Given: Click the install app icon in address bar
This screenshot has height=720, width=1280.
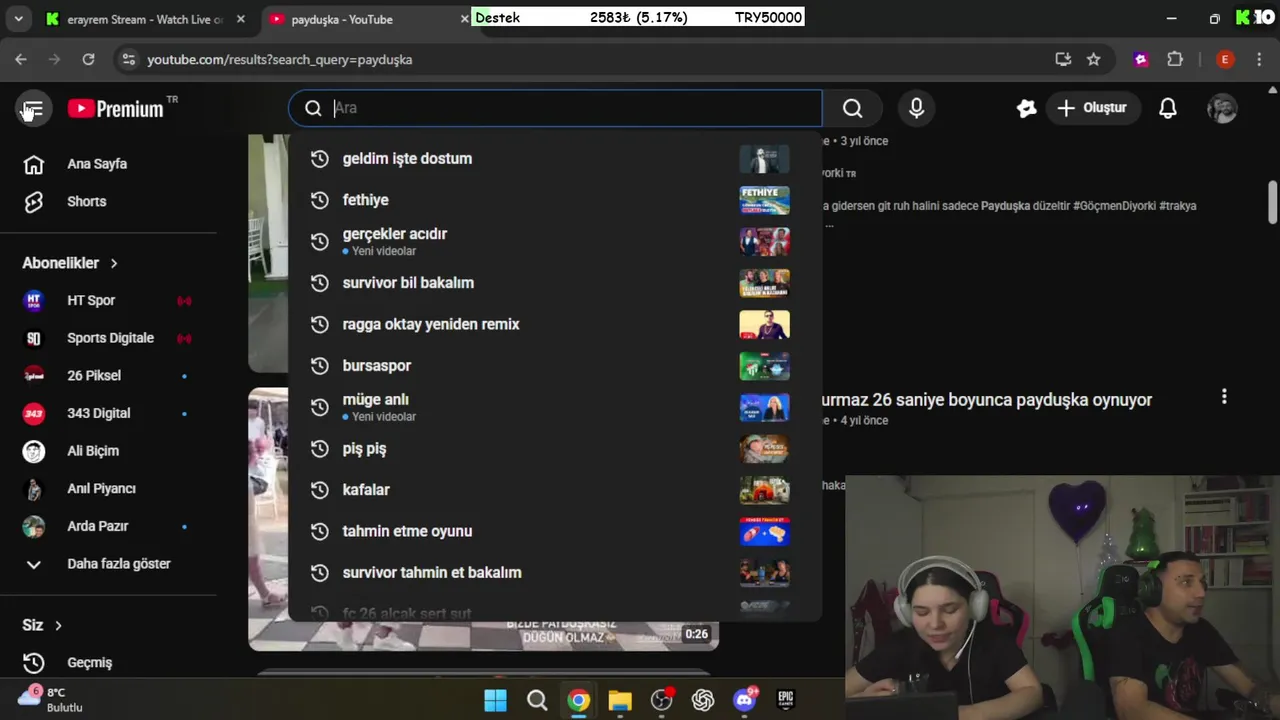Looking at the screenshot, I should [x=1063, y=59].
